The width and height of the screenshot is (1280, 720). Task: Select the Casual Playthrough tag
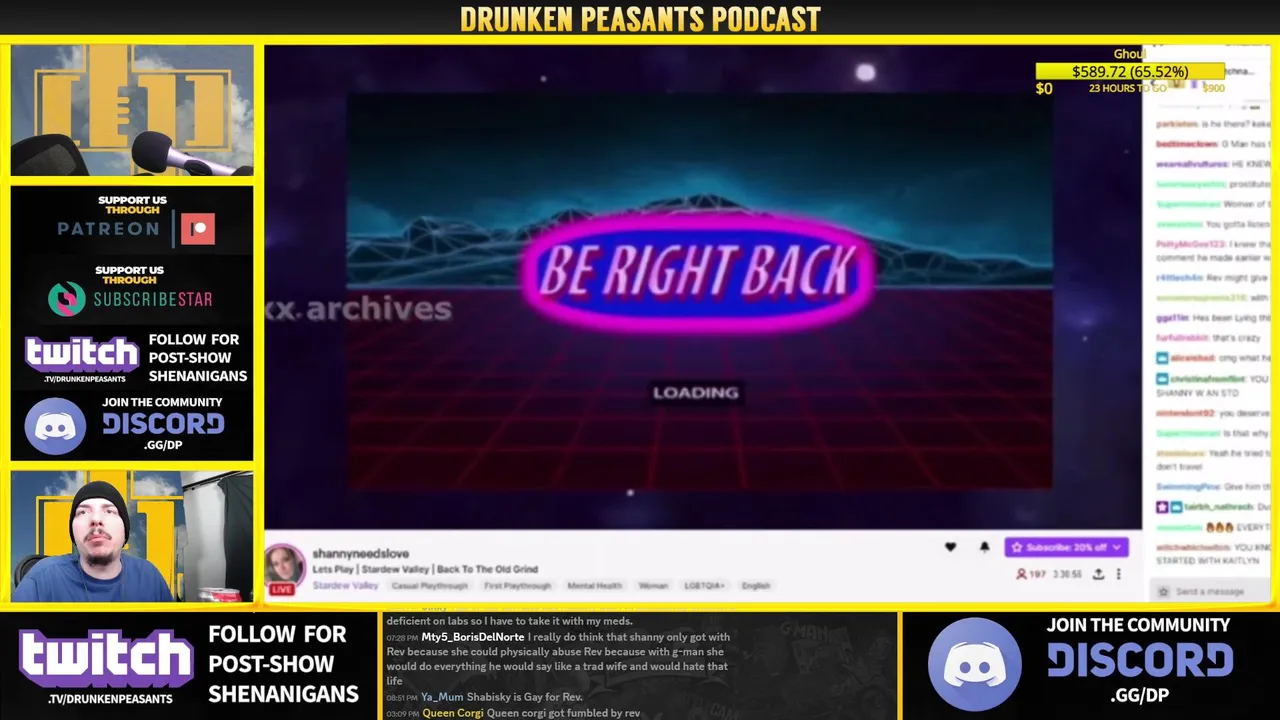coord(429,585)
